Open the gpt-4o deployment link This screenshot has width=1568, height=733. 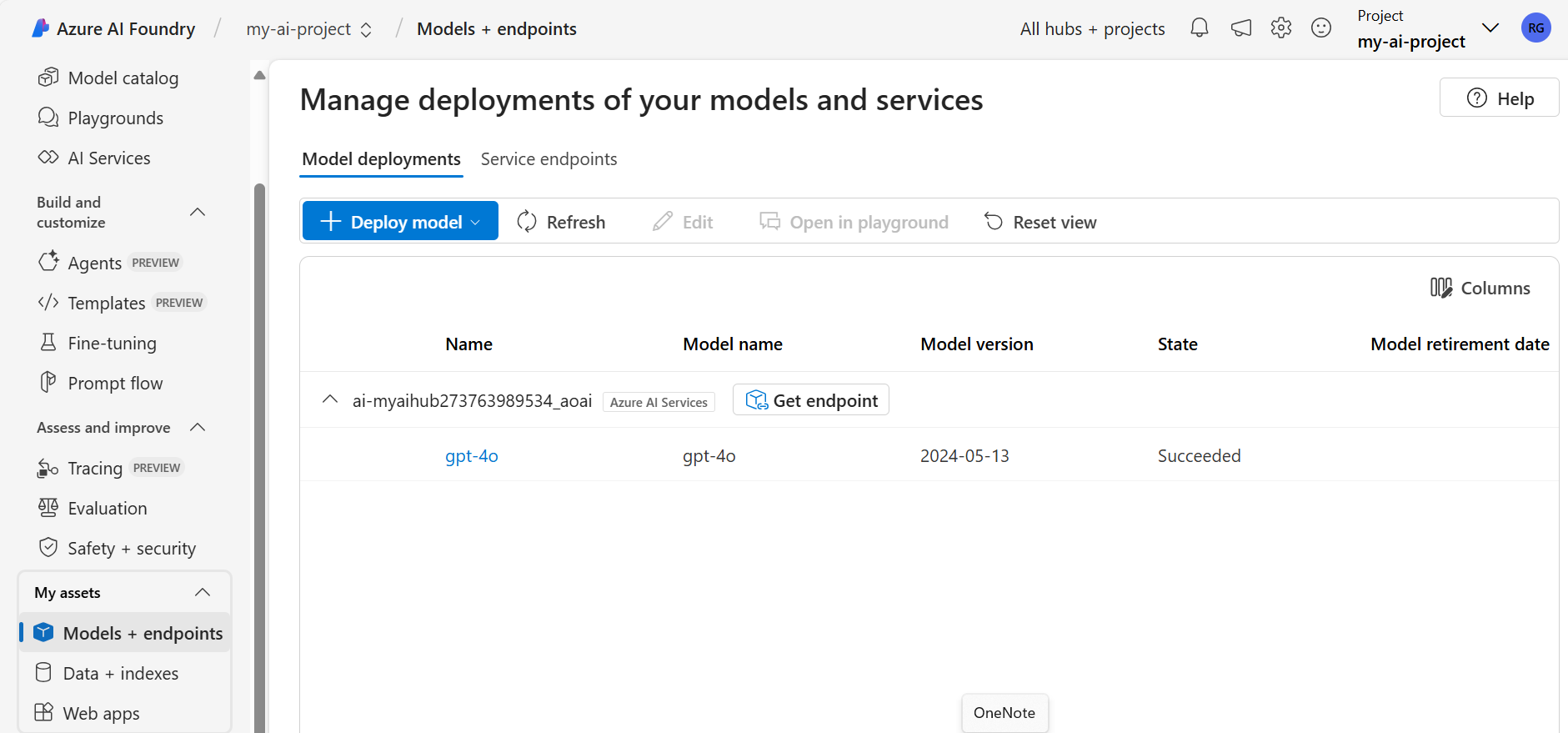pyautogui.click(x=472, y=455)
